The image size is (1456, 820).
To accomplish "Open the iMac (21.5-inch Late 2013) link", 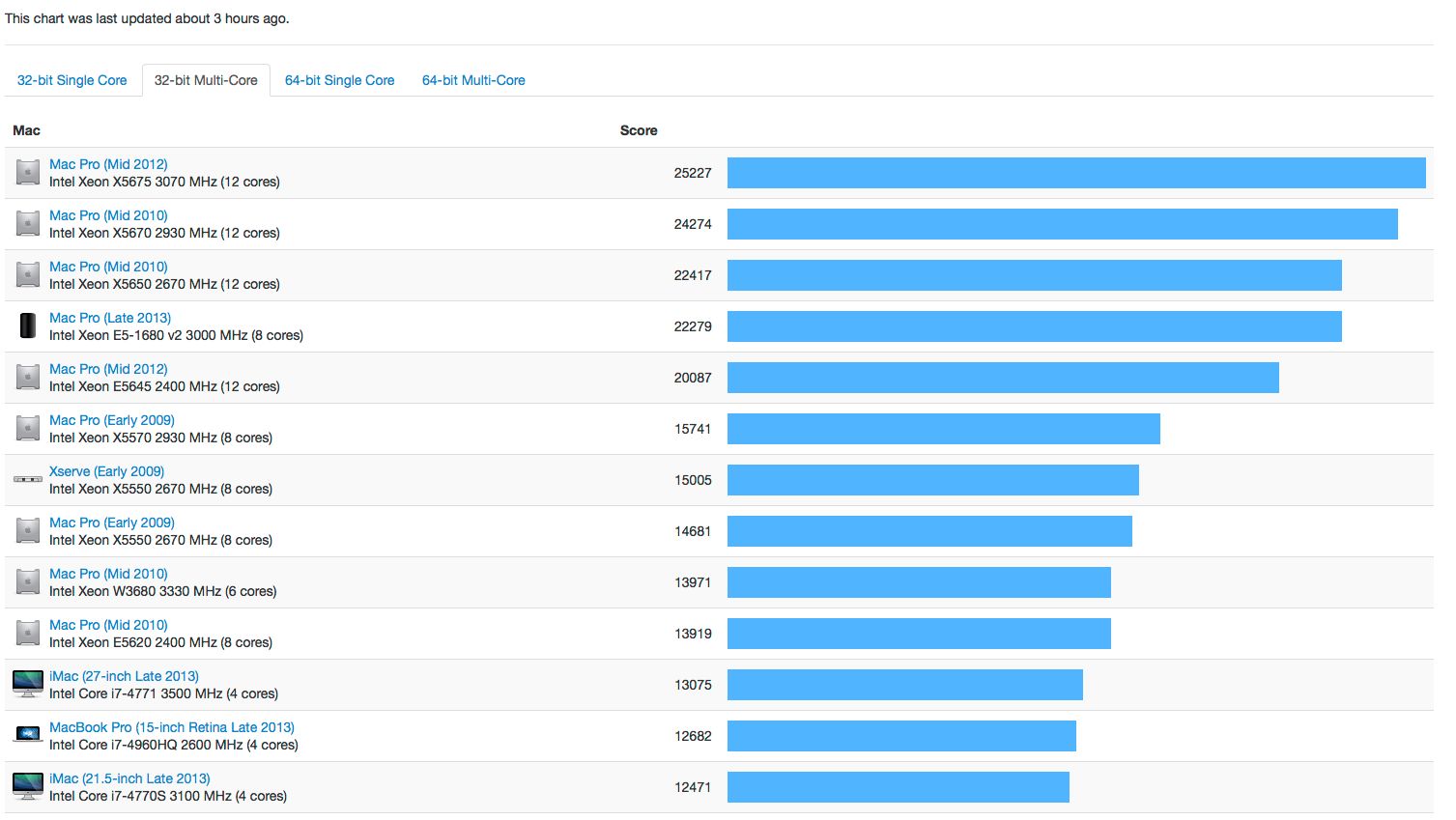I will (x=129, y=778).
